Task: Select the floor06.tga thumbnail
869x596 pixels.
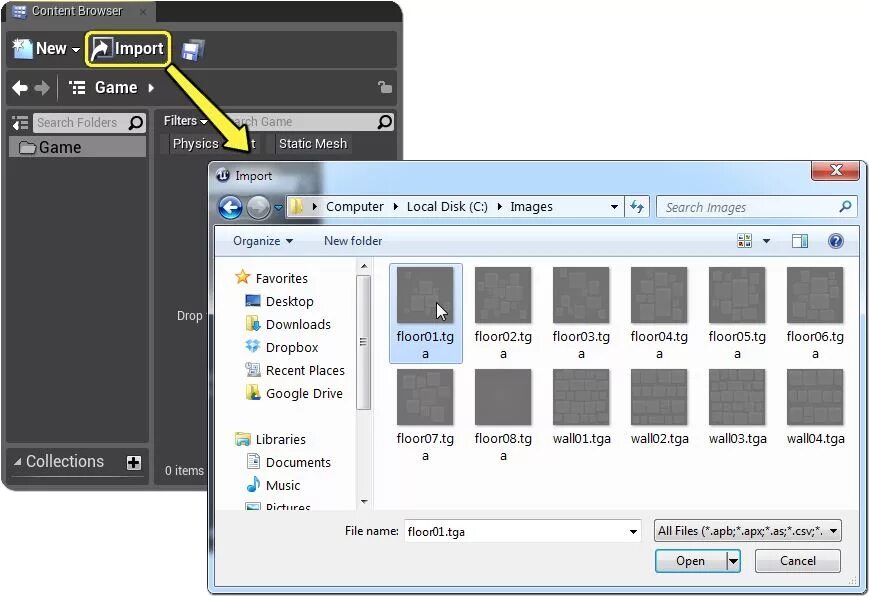Action: (x=815, y=295)
